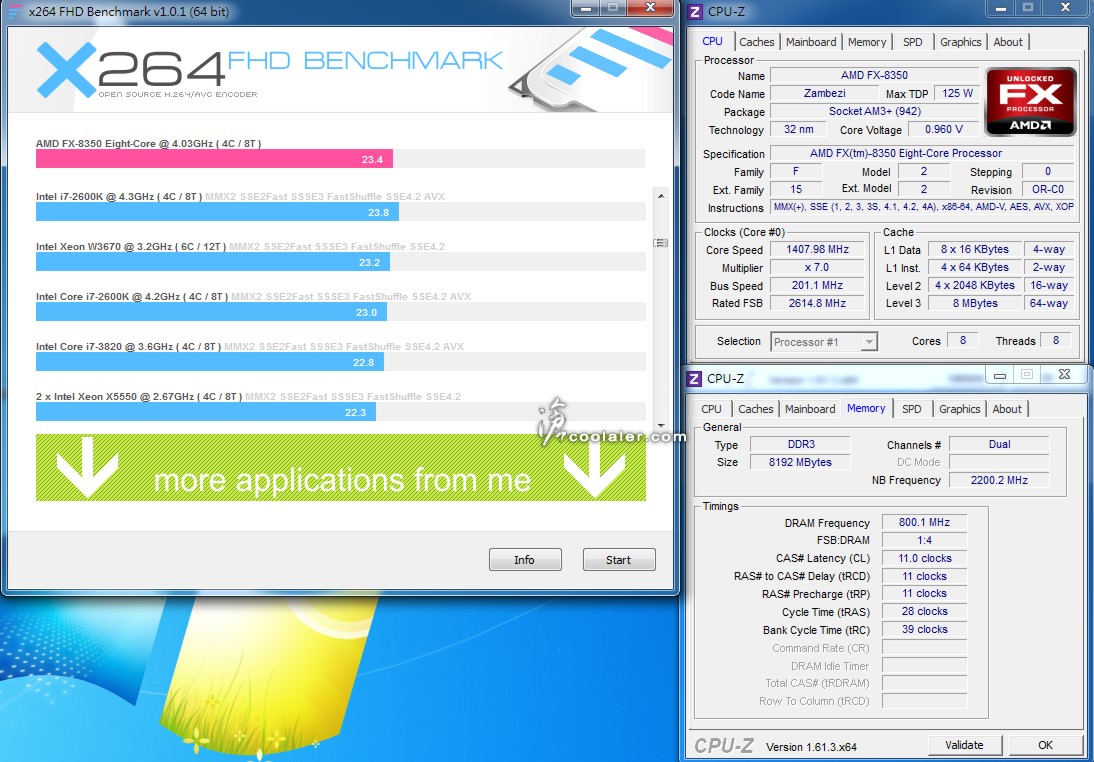Click the Intel Core i7-3820 @ 3.6GHz entry label
This screenshot has height=762, width=1094.
(x=128, y=346)
